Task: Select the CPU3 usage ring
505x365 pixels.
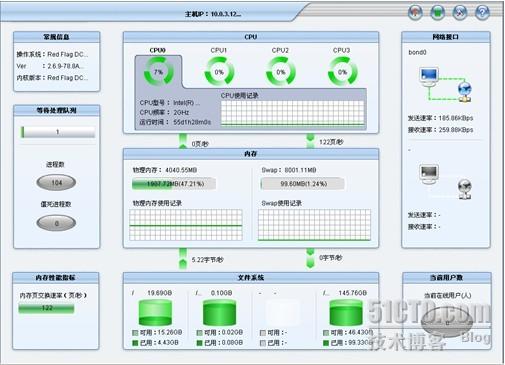Action: click(x=342, y=71)
